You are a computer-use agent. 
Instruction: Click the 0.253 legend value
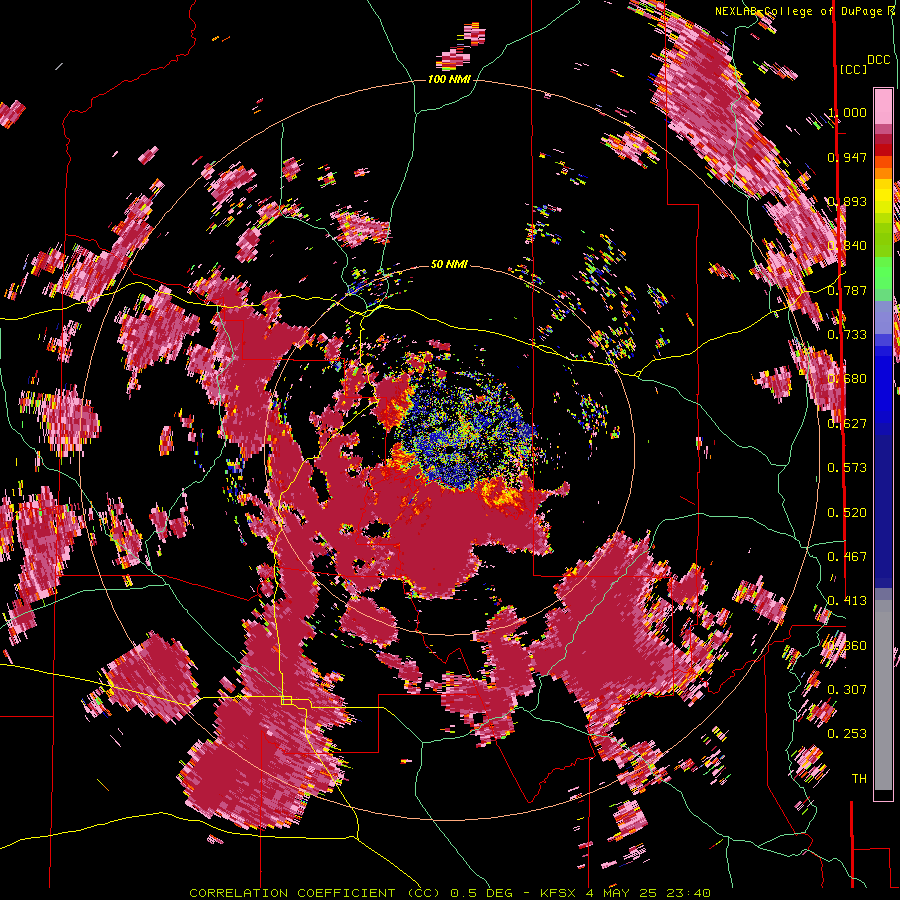847,734
